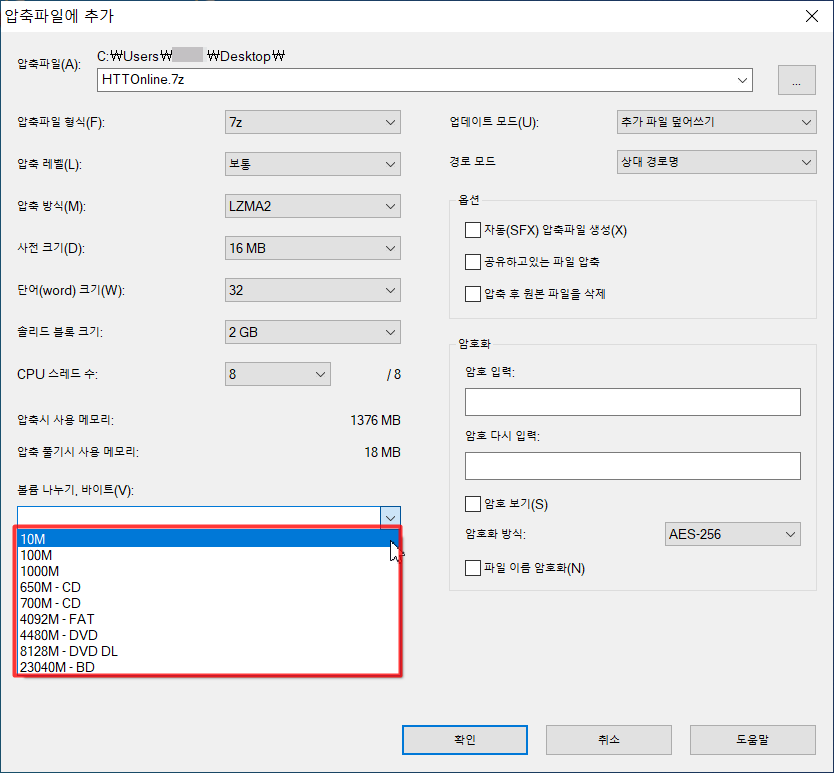Click the browse '...' button for archive path
The height and width of the screenshot is (773, 834).
point(796,80)
